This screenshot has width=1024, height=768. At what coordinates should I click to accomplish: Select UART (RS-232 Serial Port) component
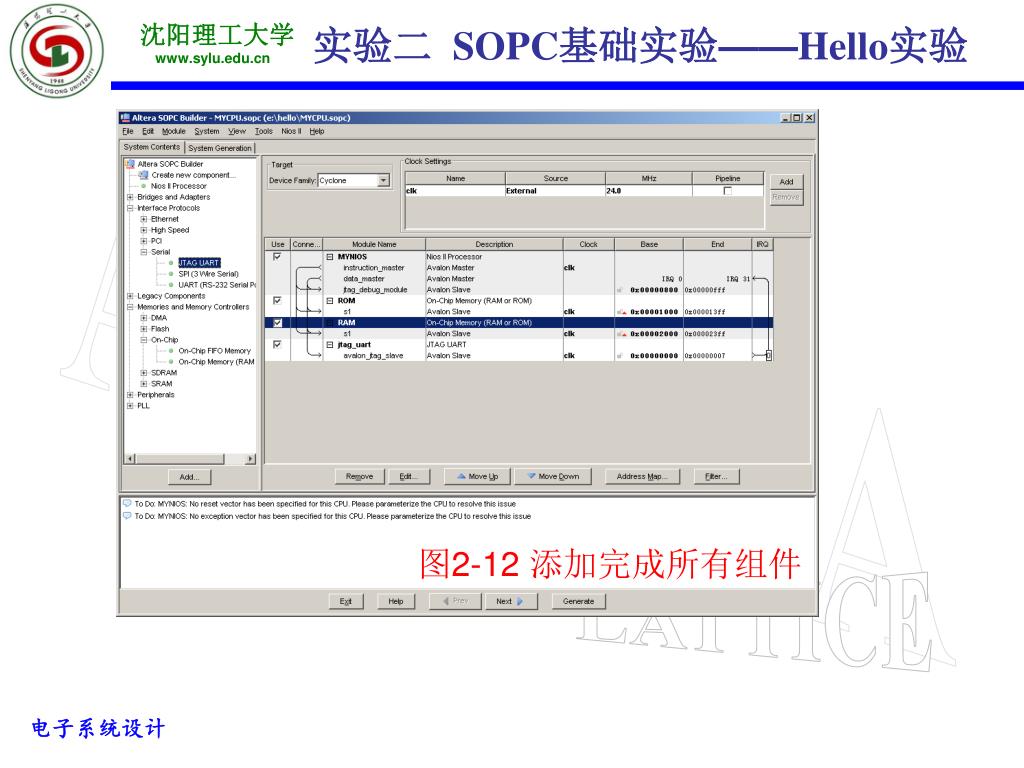[217, 285]
